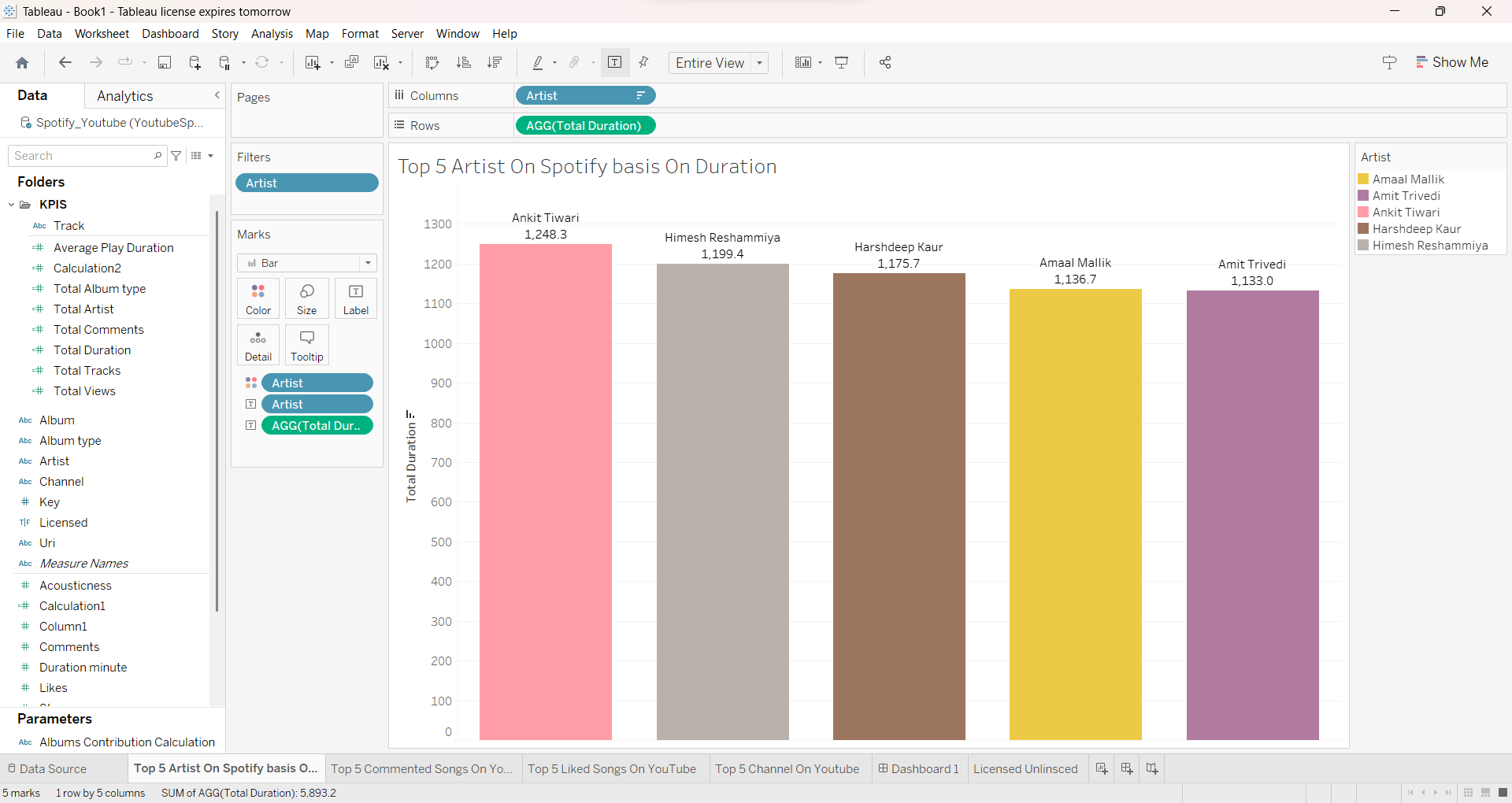Viewport: 1512px width, 803px height.
Task: Sort Artist in descending order
Action: coord(495,62)
